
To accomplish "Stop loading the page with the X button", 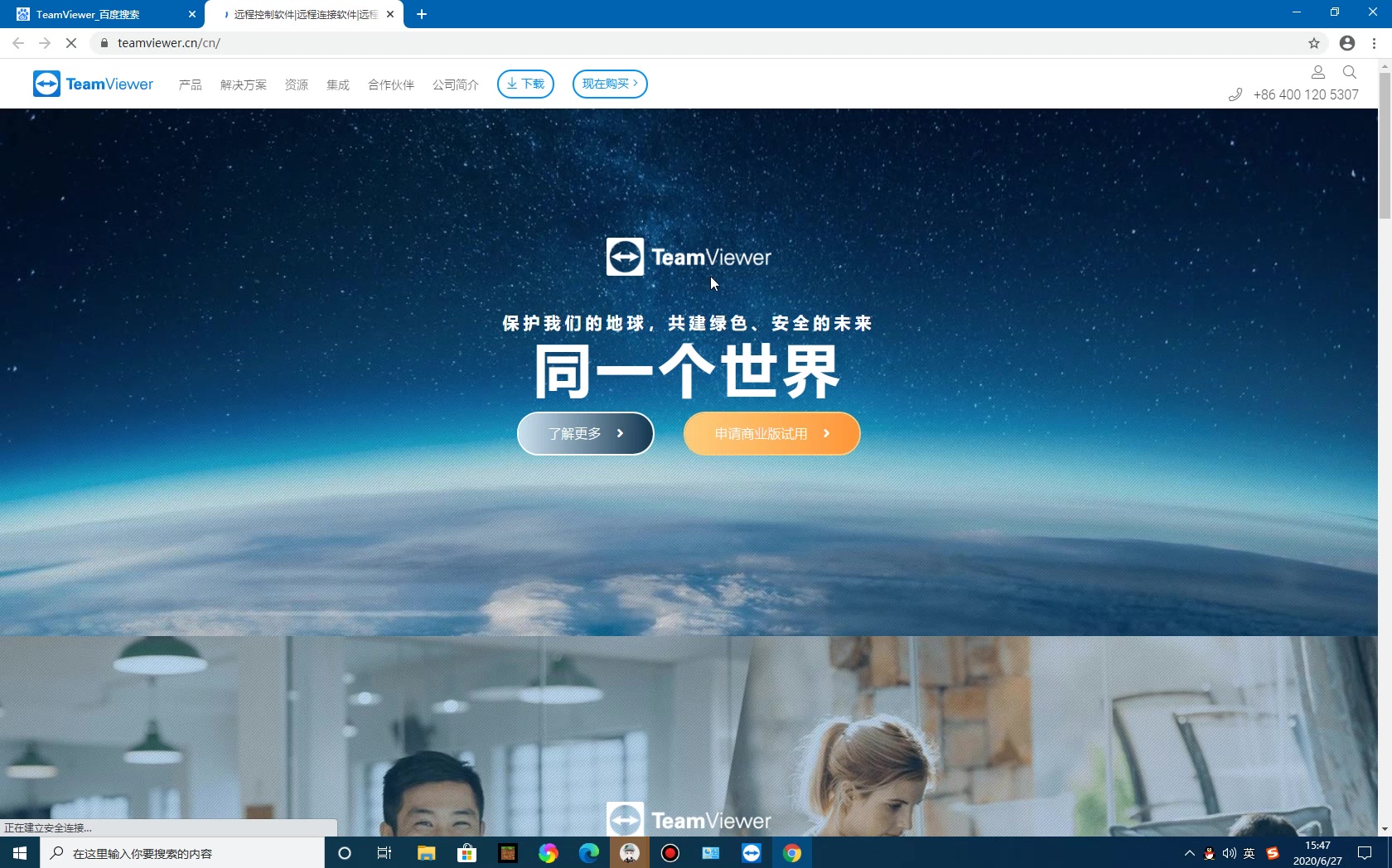I will click(x=71, y=43).
